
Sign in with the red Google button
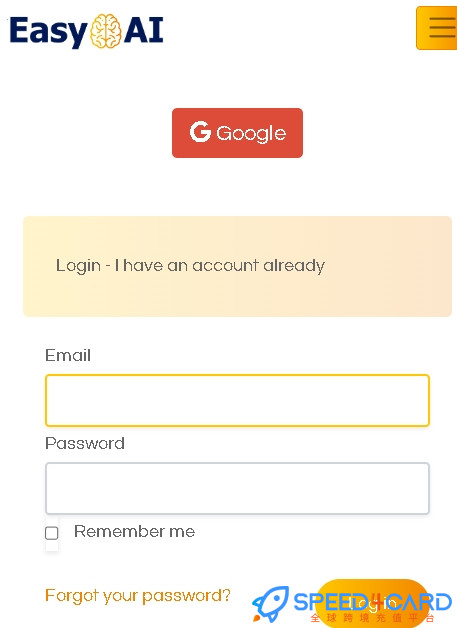(238, 133)
